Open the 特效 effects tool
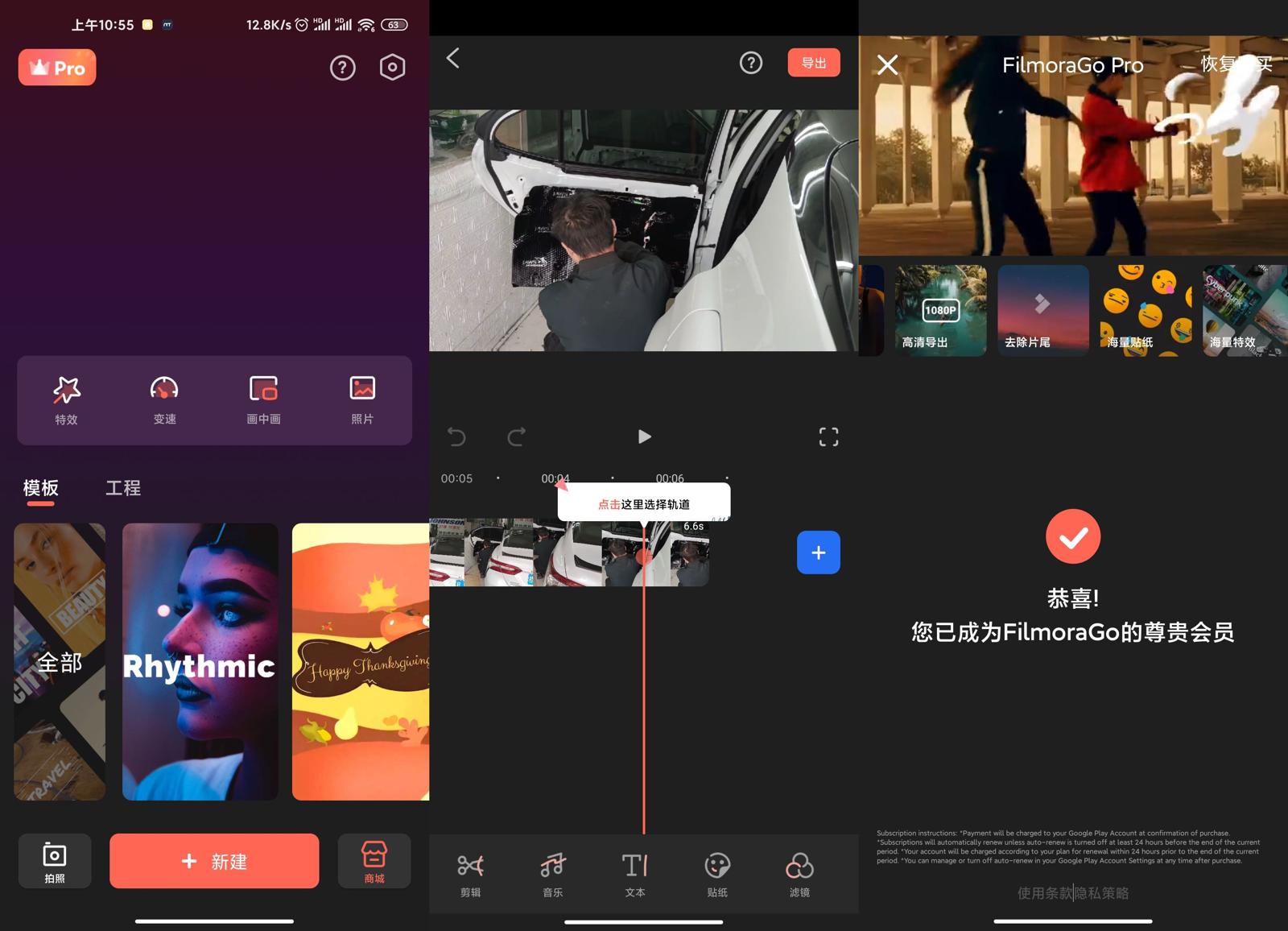The image size is (1288, 931). (66, 400)
